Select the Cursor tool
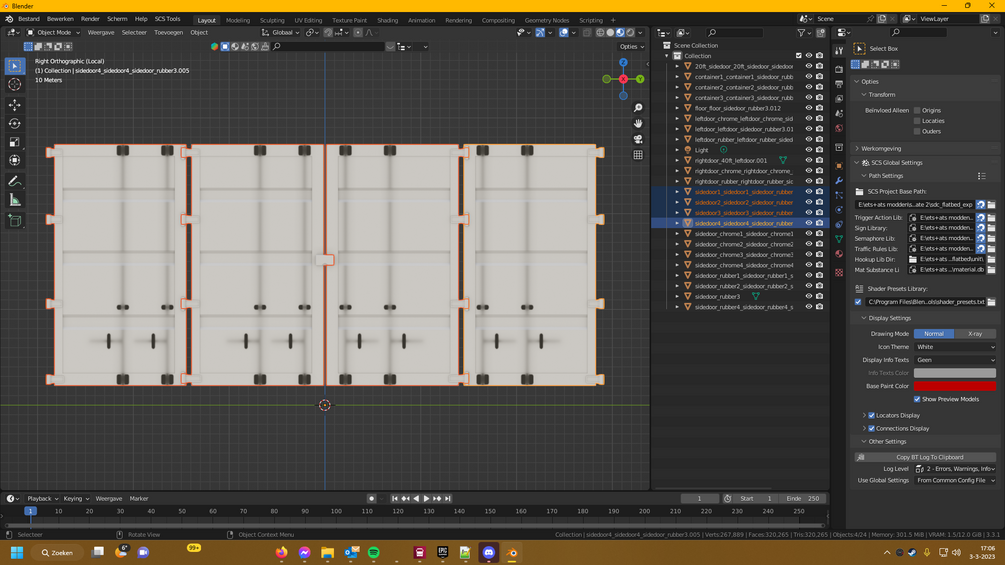Image resolution: width=1005 pixels, height=565 pixels. pos(15,85)
